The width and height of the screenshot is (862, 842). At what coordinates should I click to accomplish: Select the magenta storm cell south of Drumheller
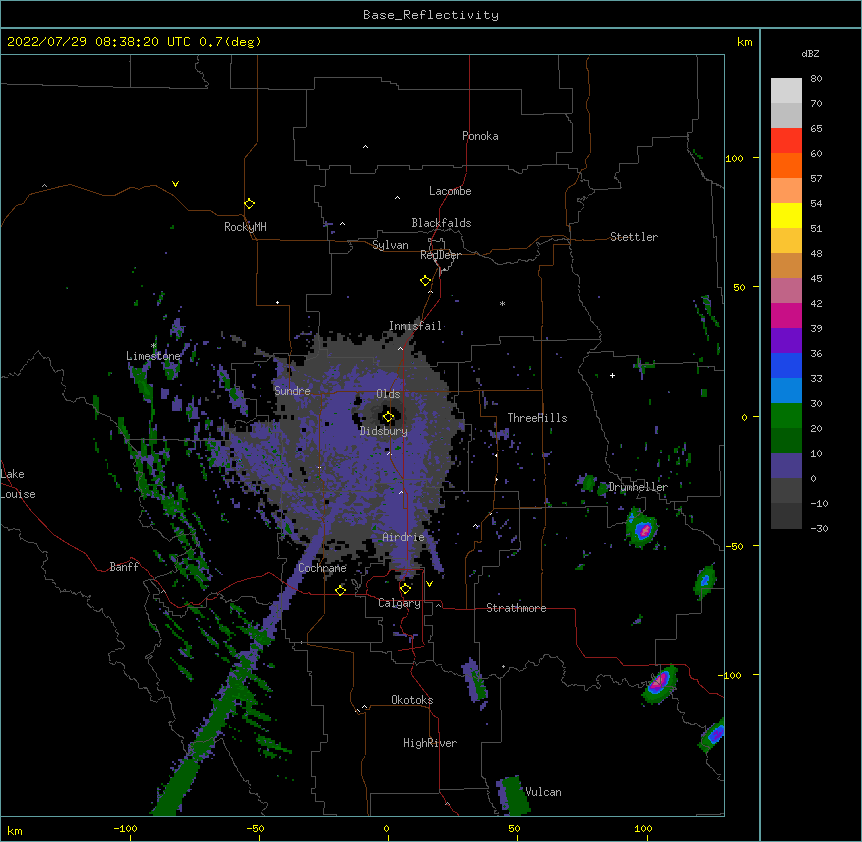pyautogui.click(x=642, y=530)
